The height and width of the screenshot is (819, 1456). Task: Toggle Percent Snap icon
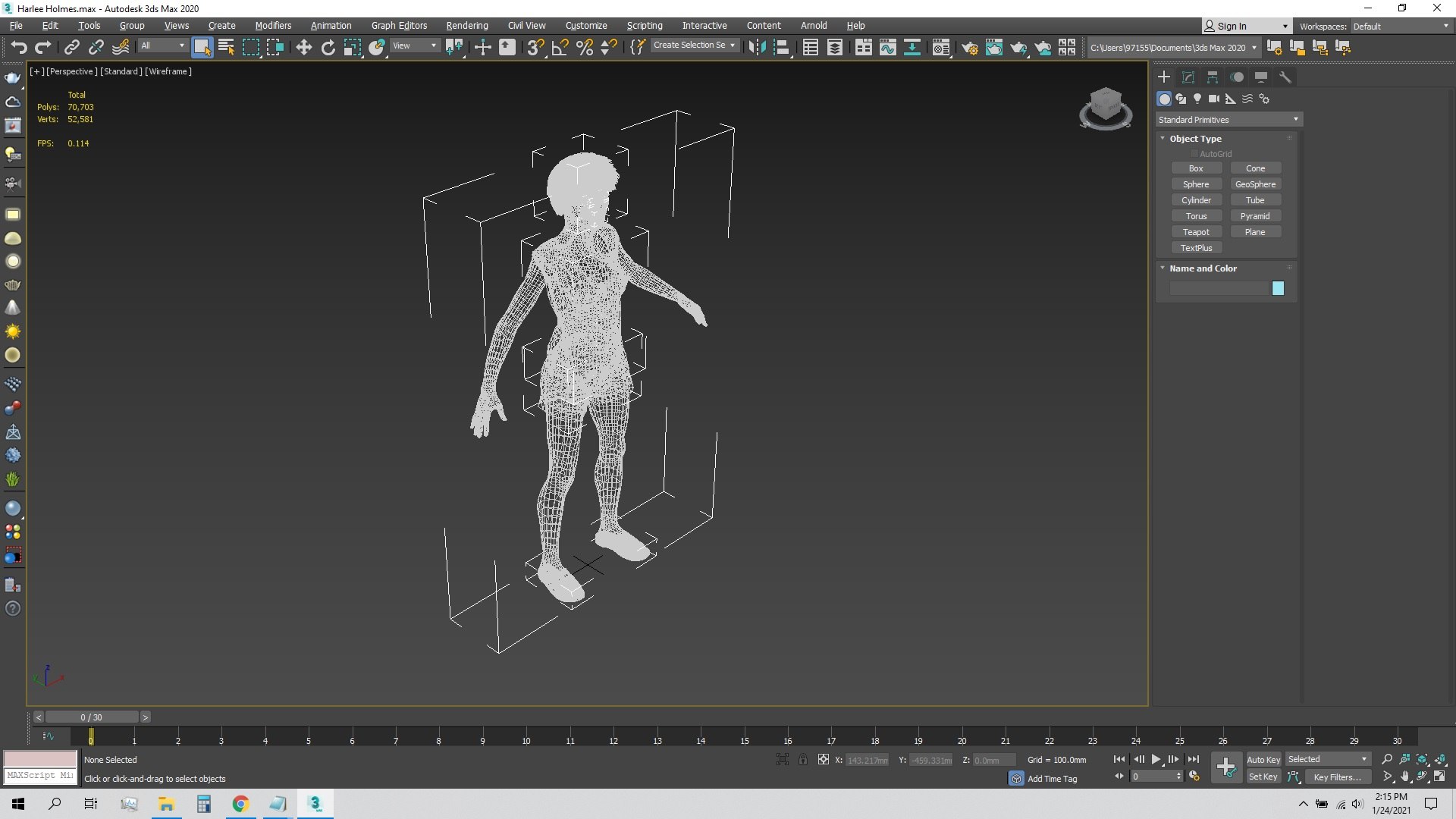tap(584, 47)
